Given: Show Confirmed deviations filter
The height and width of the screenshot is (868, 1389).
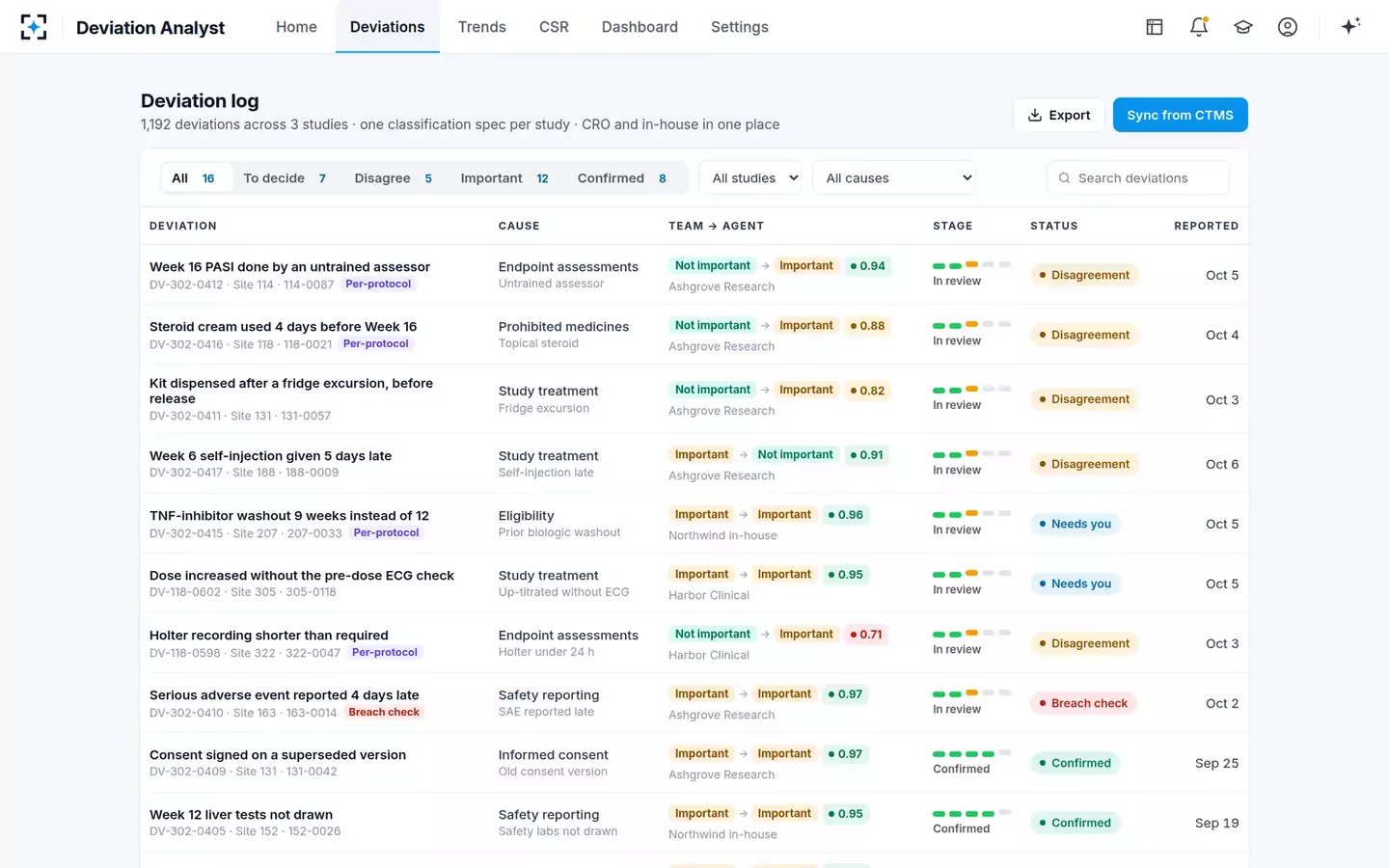Looking at the screenshot, I should (622, 178).
